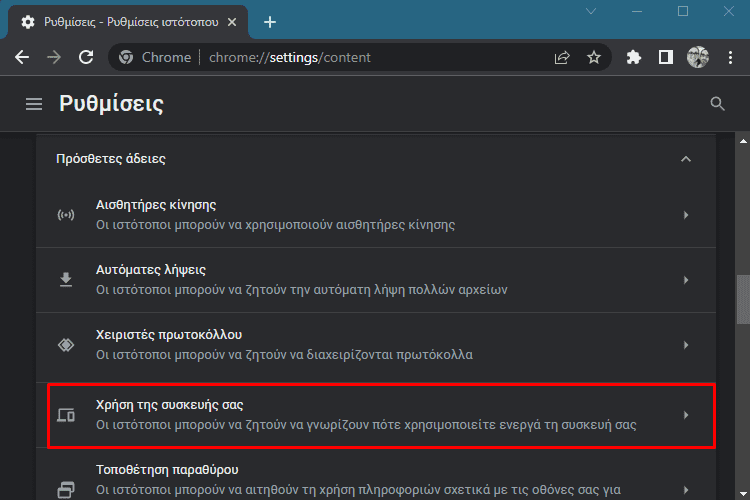The width and height of the screenshot is (750, 500).
Task: Close the Ρυθμίσεις tab
Action: point(232,22)
